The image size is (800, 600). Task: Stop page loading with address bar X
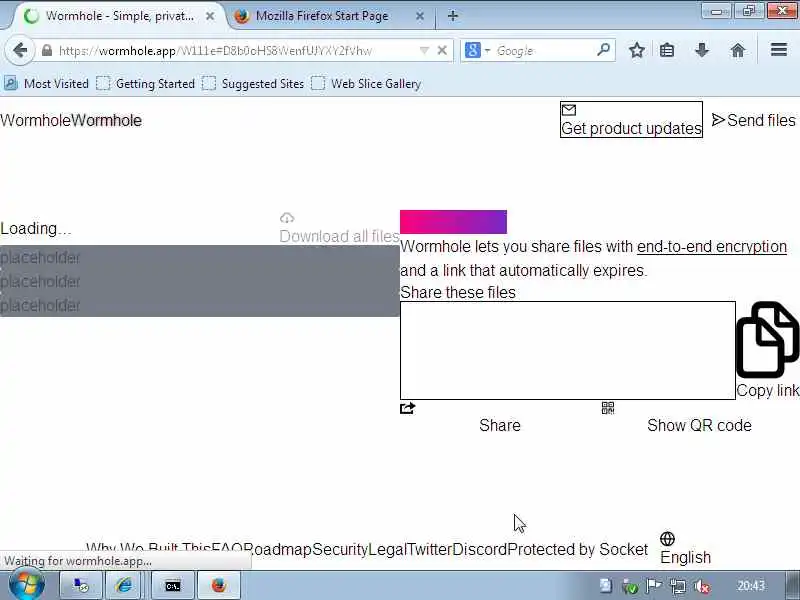coord(442,50)
